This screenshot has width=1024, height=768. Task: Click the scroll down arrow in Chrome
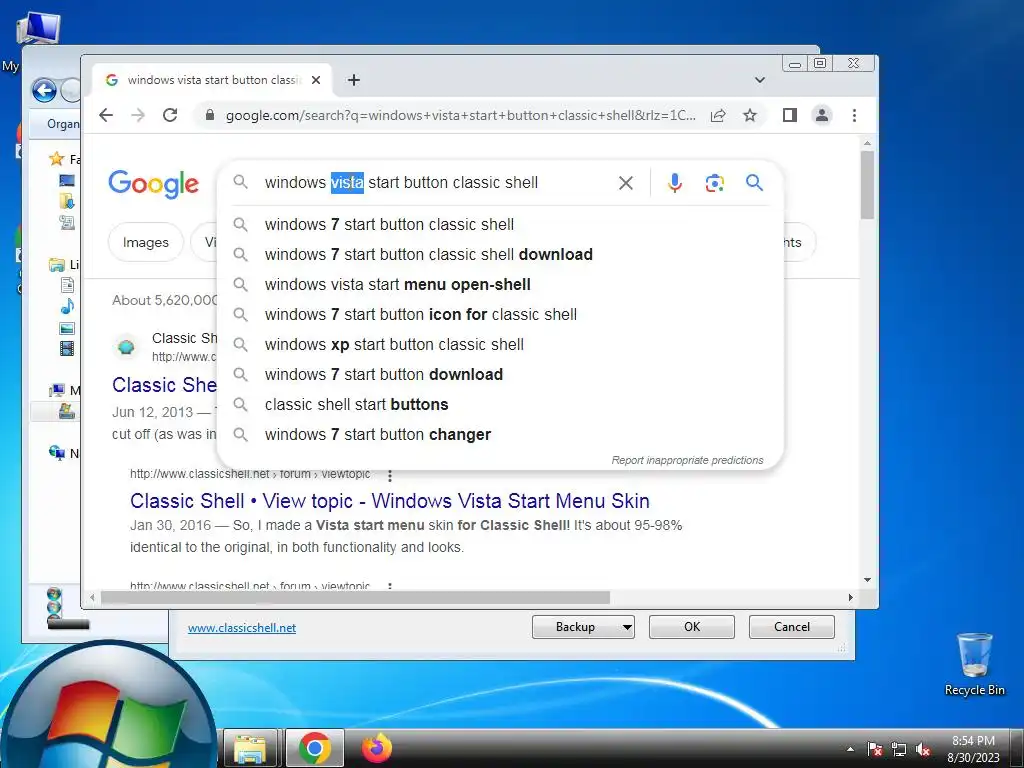[x=867, y=580]
